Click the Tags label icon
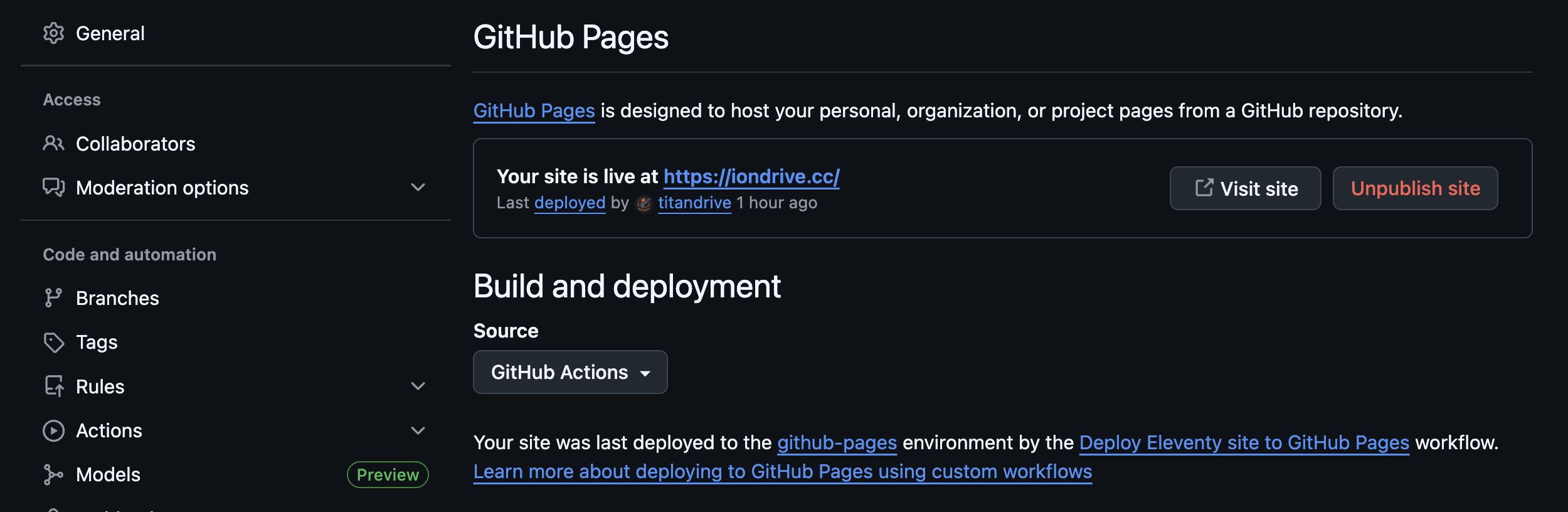This screenshot has width=1568, height=512. pos(53,343)
